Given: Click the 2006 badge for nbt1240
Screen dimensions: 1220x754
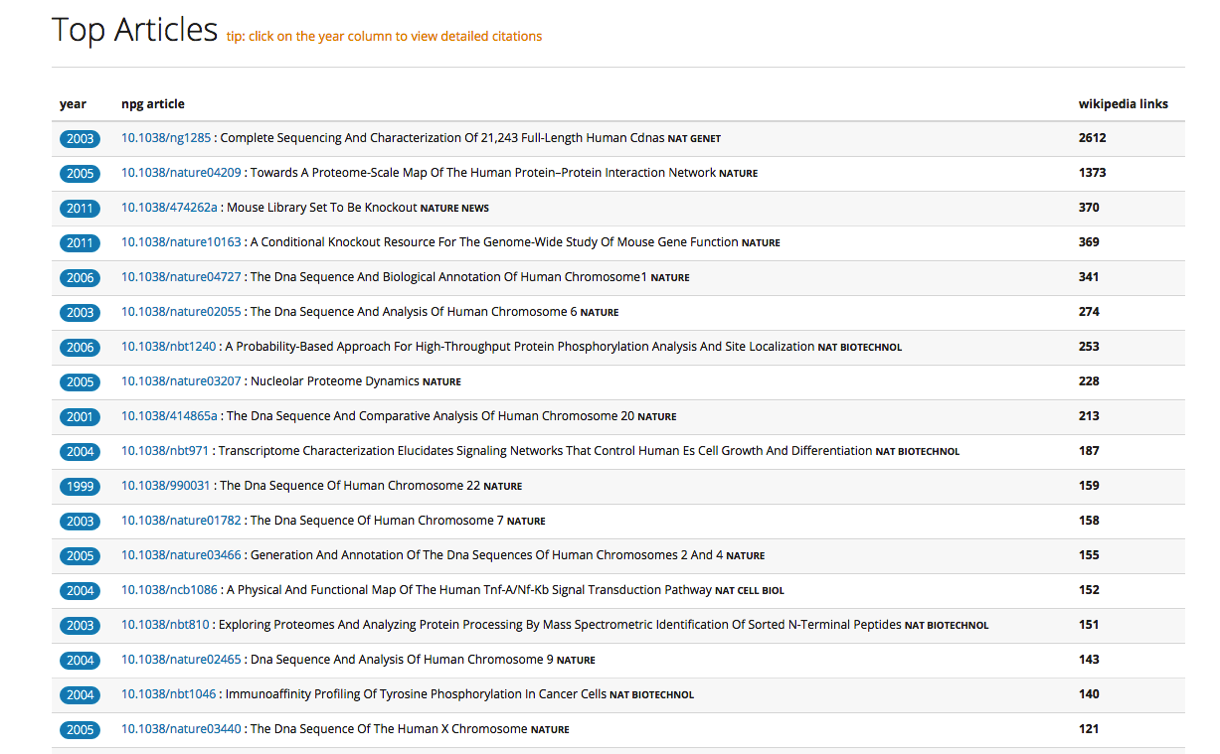Looking at the screenshot, I should (80, 348).
